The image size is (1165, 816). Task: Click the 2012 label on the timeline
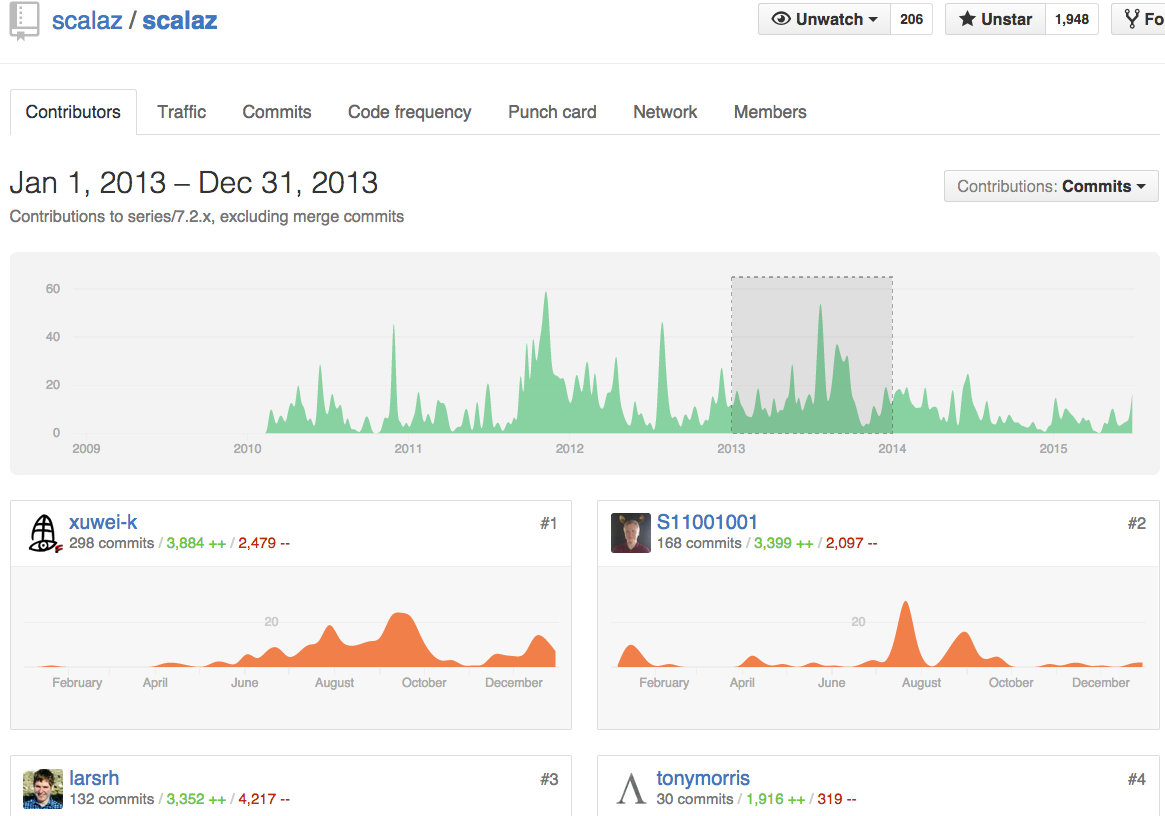(570, 449)
